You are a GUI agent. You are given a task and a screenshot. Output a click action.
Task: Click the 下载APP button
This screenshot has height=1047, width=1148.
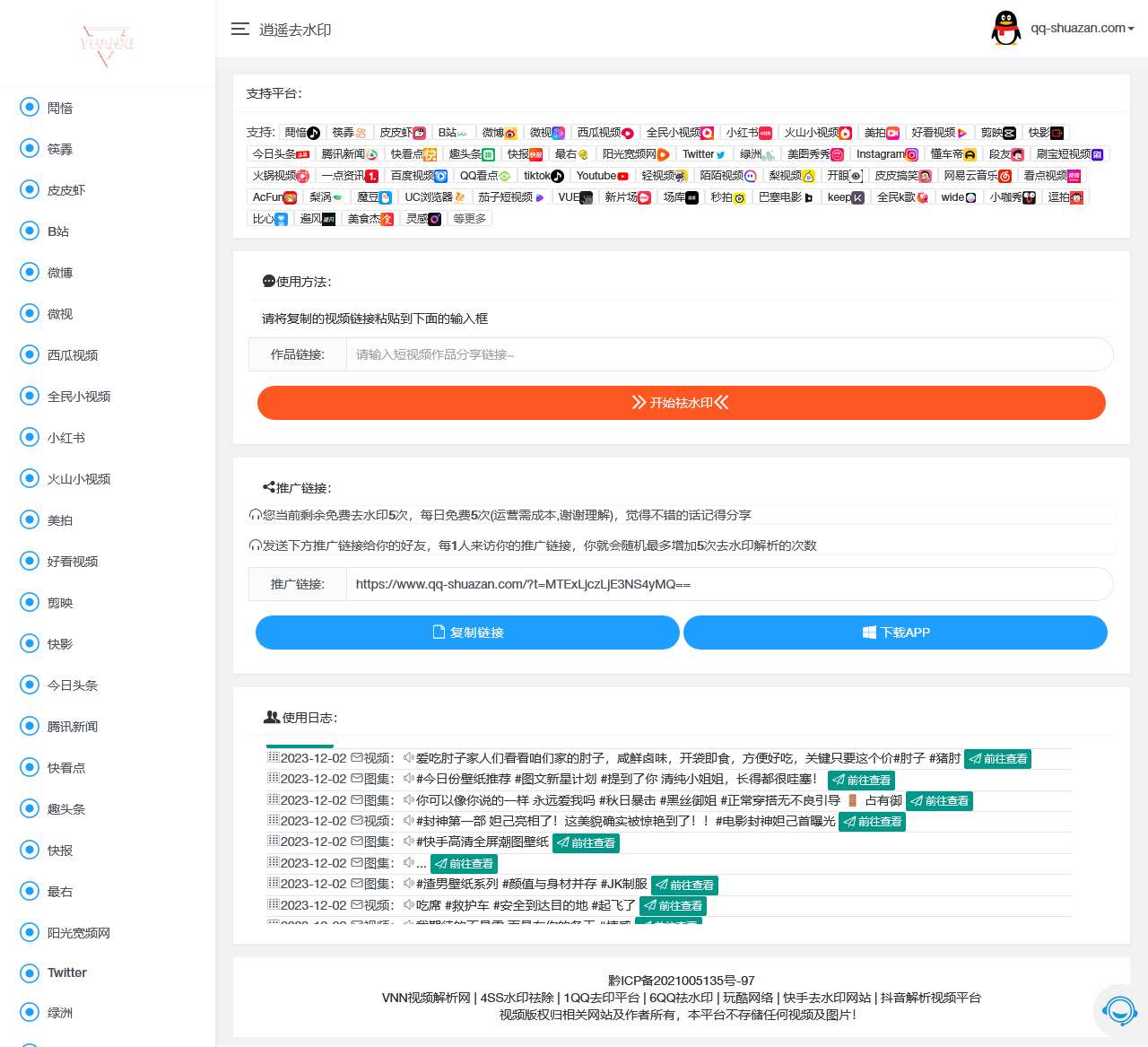pyautogui.click(x=895, y=632)
